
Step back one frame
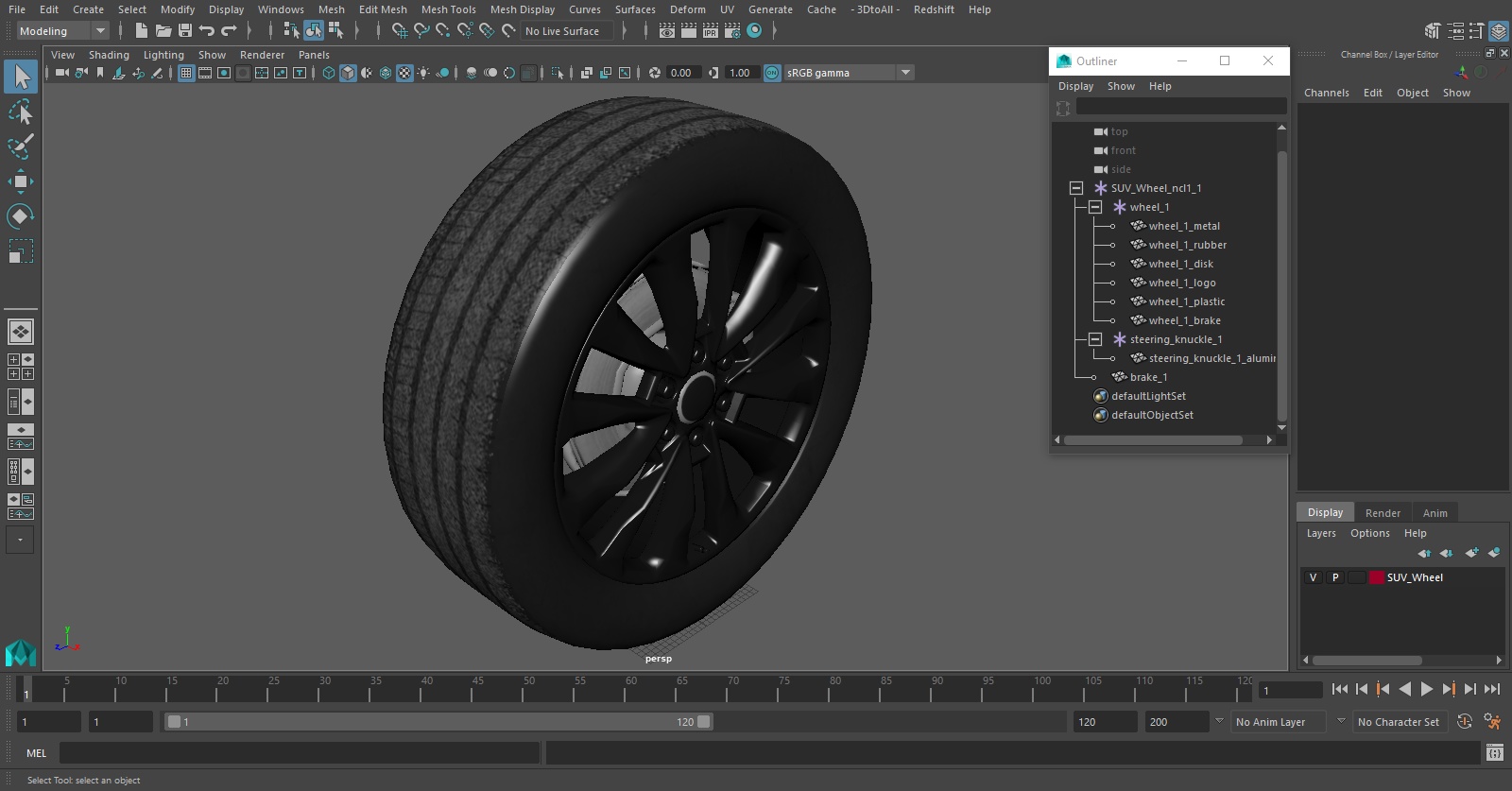coord(1362,690)
